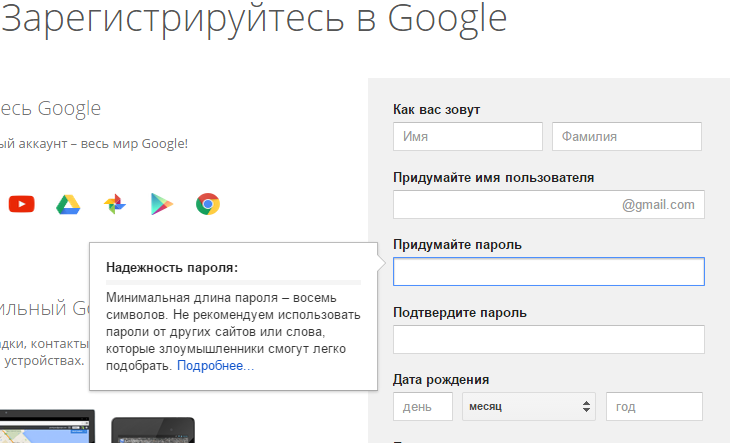This screenshot has width=748, height=443.
Task: Click the аккаунт – весь мир Google! text
Action: [103, 144]
